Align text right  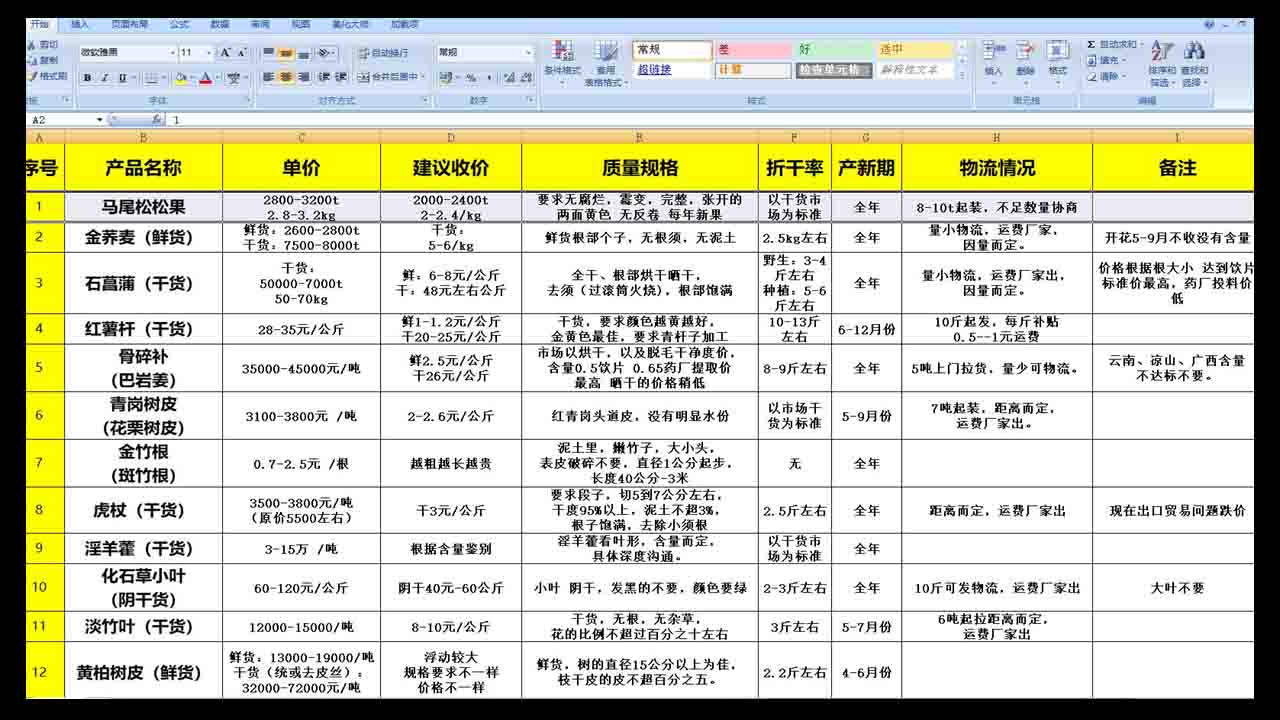[303, 77]
